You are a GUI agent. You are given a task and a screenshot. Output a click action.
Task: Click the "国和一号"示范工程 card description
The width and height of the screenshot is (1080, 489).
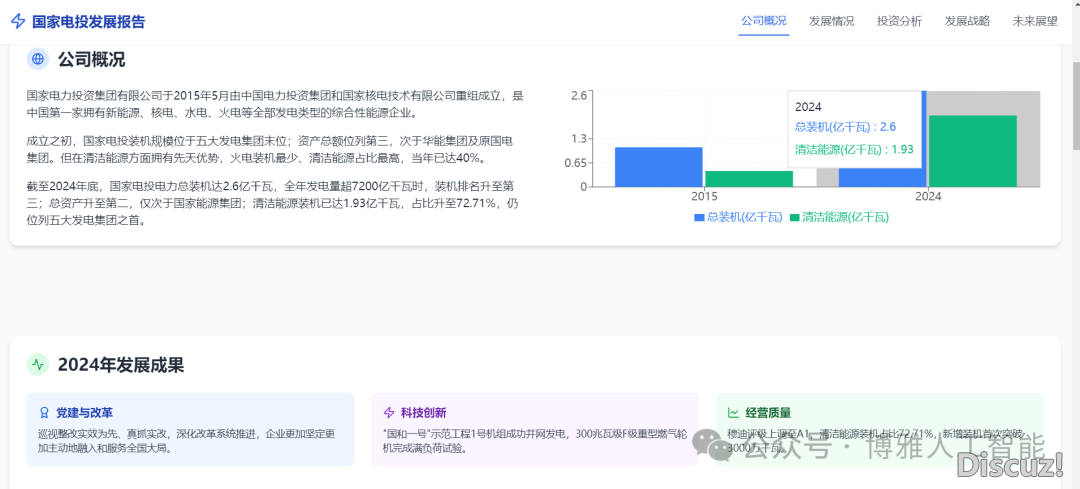[535, 441]
